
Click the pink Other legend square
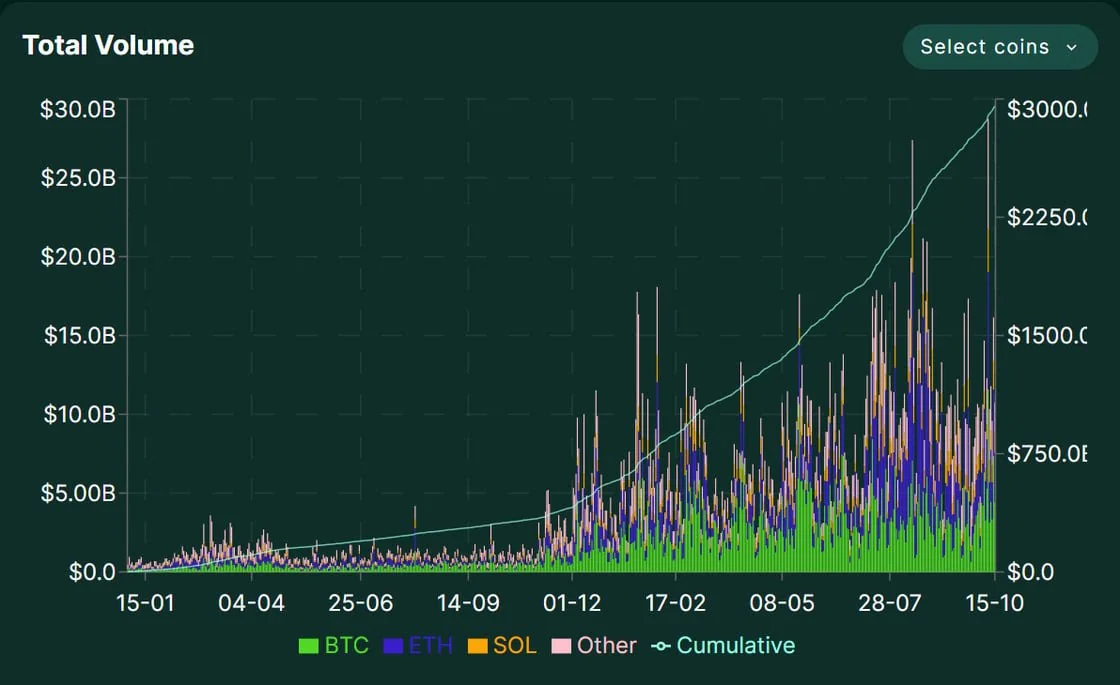pos(561,646)
